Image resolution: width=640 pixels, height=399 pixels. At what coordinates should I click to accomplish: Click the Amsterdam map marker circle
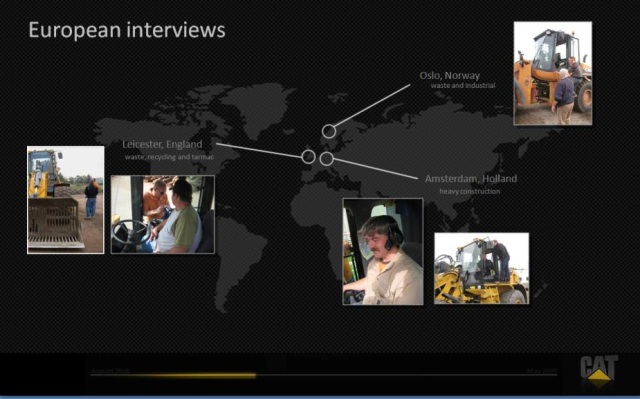(x=327, y=159)
